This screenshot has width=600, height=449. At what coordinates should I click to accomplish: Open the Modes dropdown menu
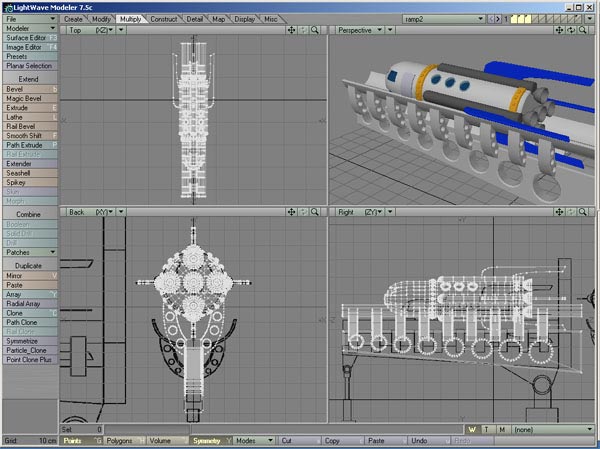[254, 441]
